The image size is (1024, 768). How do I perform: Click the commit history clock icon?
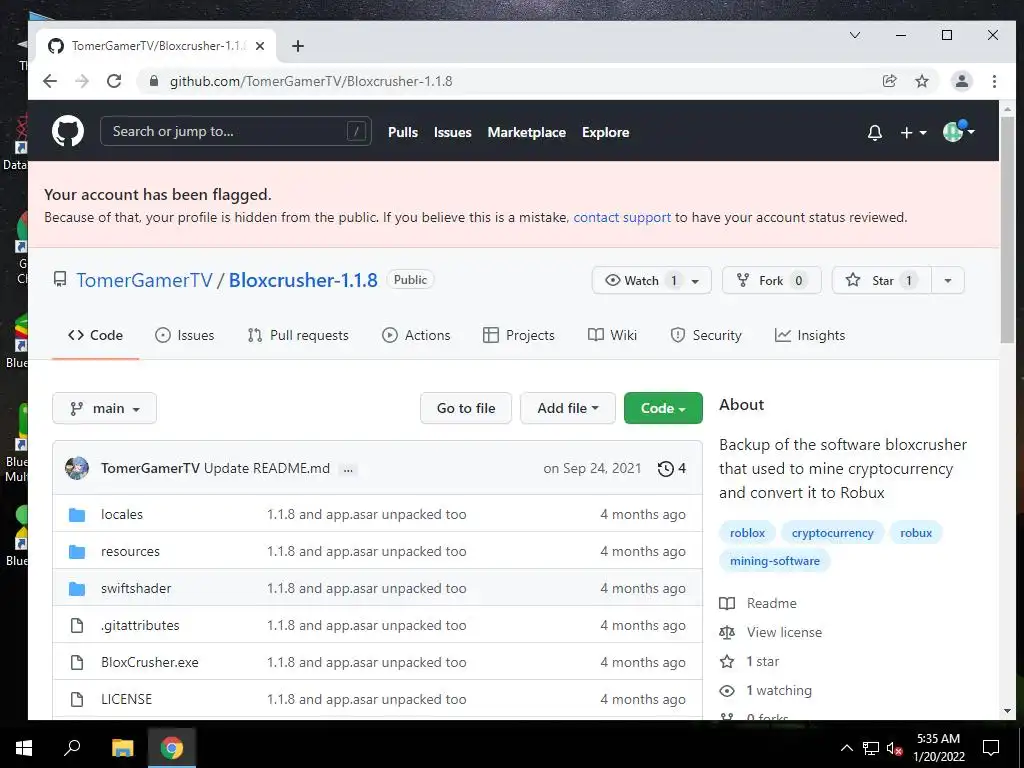[x=665, y=468]
